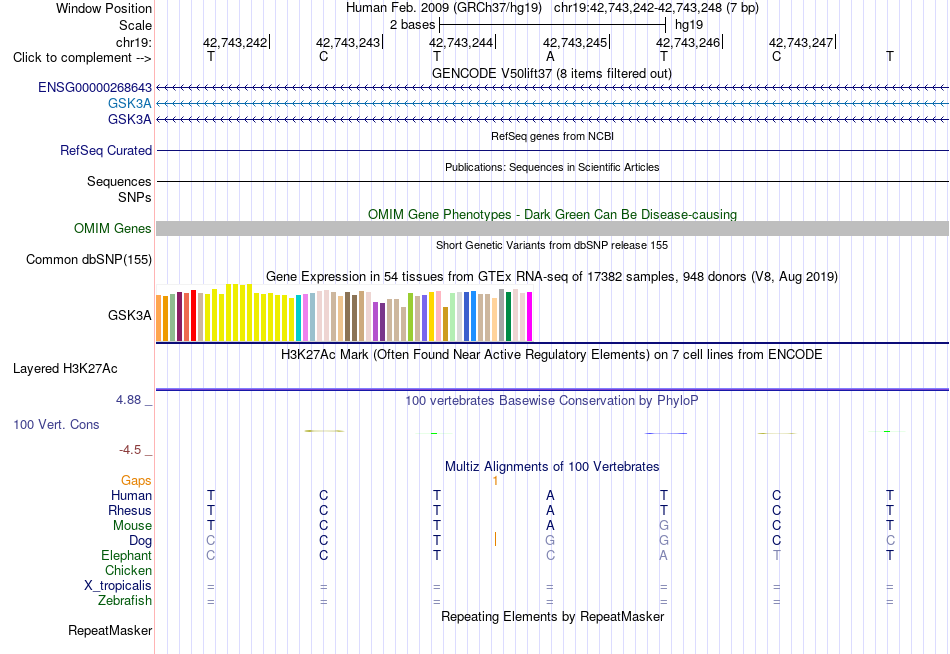Click the GTEx Gene Expression in 54 tissues title
The width and height of the screenshot is (950, 654).
coord(552,276)
